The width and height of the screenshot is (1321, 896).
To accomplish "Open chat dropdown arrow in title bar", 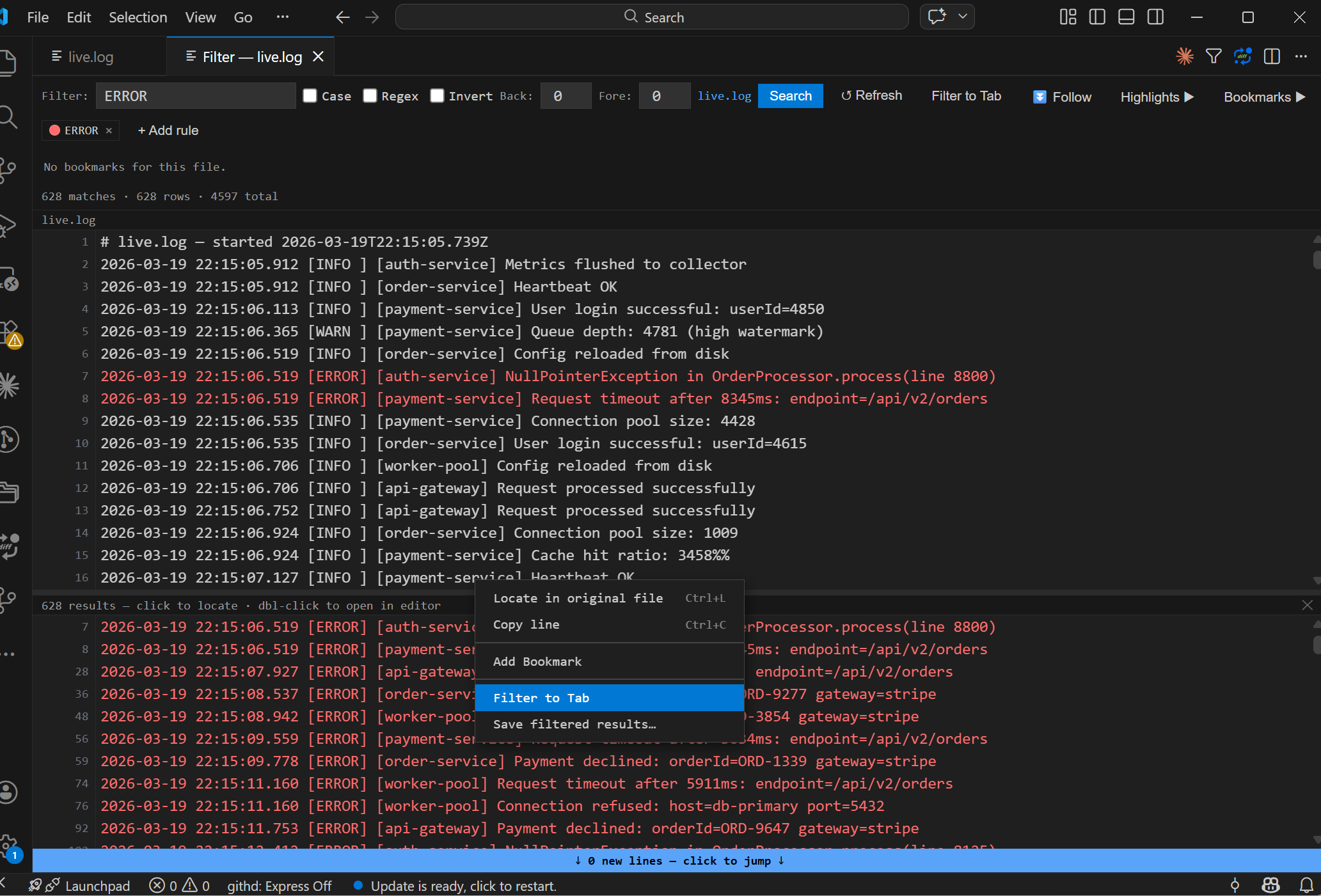I will pyautogui.click(x=963, y=17).
